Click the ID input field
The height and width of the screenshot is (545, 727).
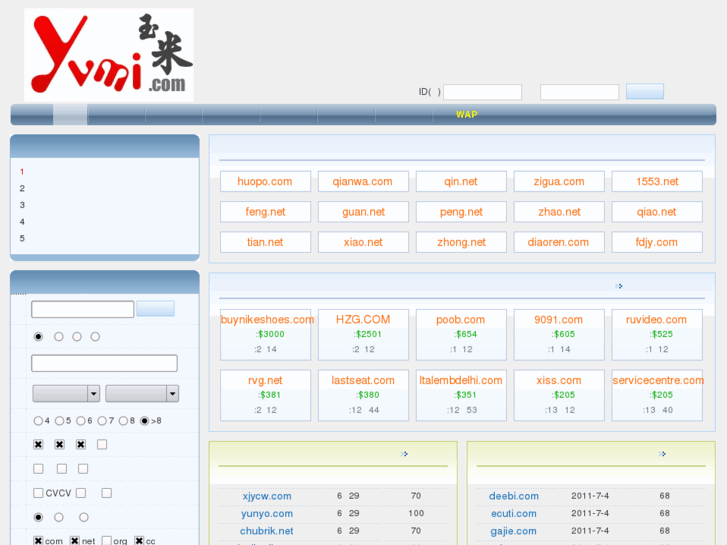tap(482, 92)
